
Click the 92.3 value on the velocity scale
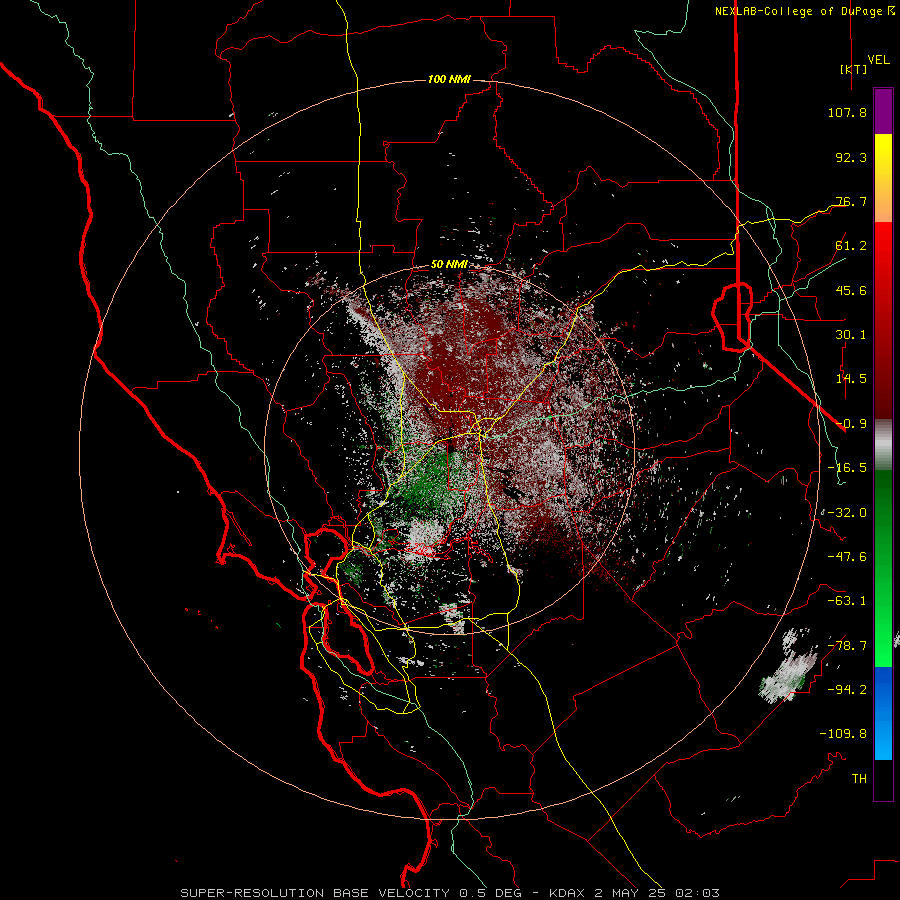[851, 157]
